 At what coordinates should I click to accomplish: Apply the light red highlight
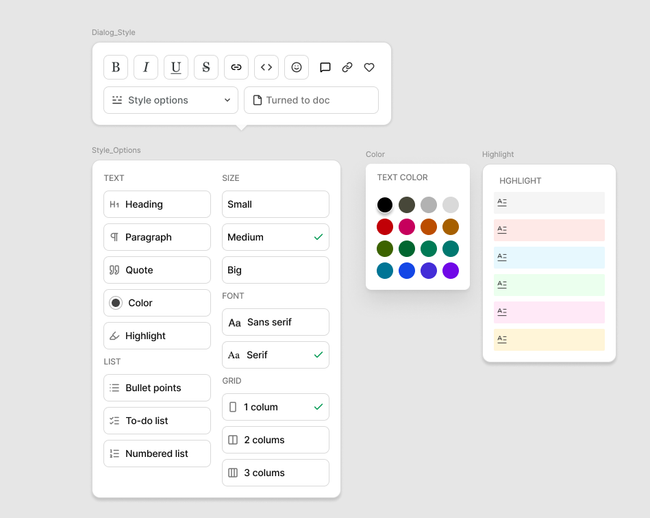tap(549, 230)
